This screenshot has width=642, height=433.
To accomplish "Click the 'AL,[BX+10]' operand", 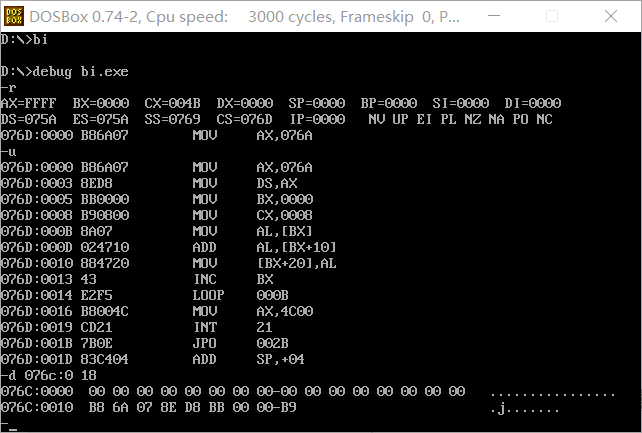I will pos(296,247).
